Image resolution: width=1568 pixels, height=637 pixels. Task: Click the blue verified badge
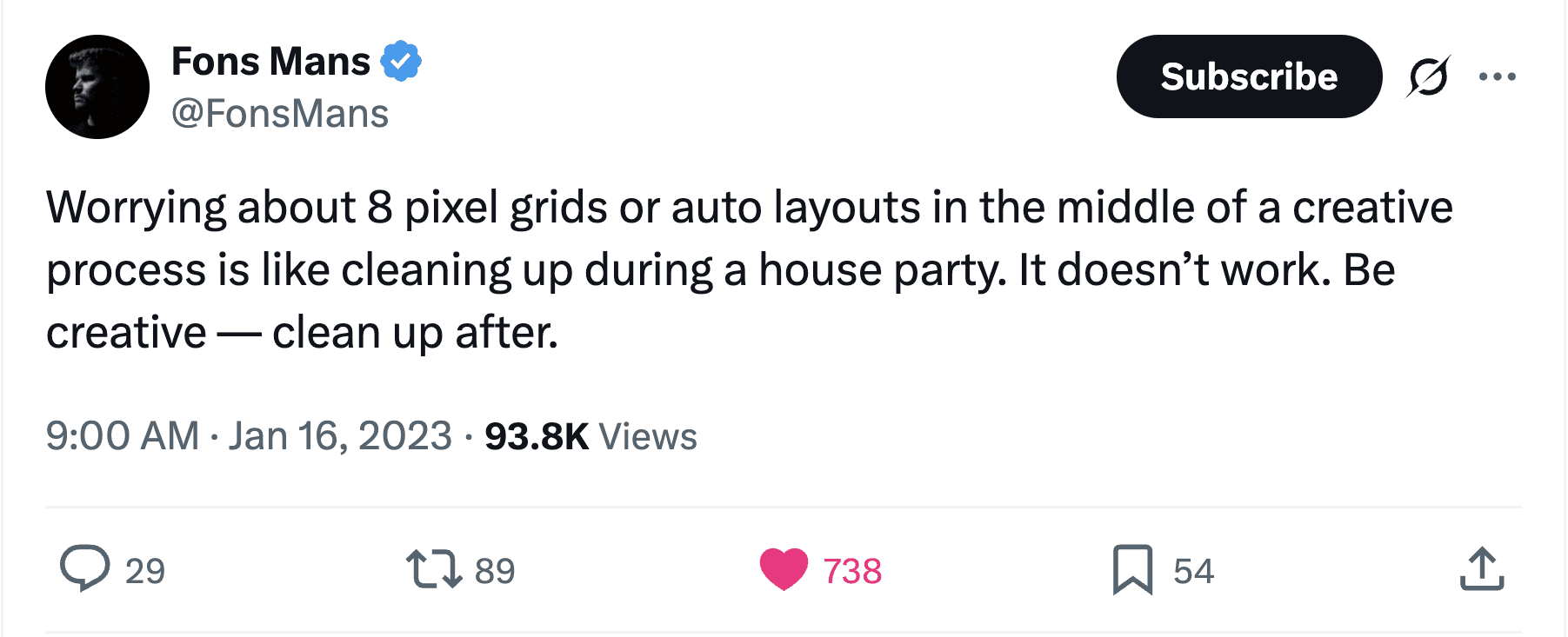[x=401, y=61]
